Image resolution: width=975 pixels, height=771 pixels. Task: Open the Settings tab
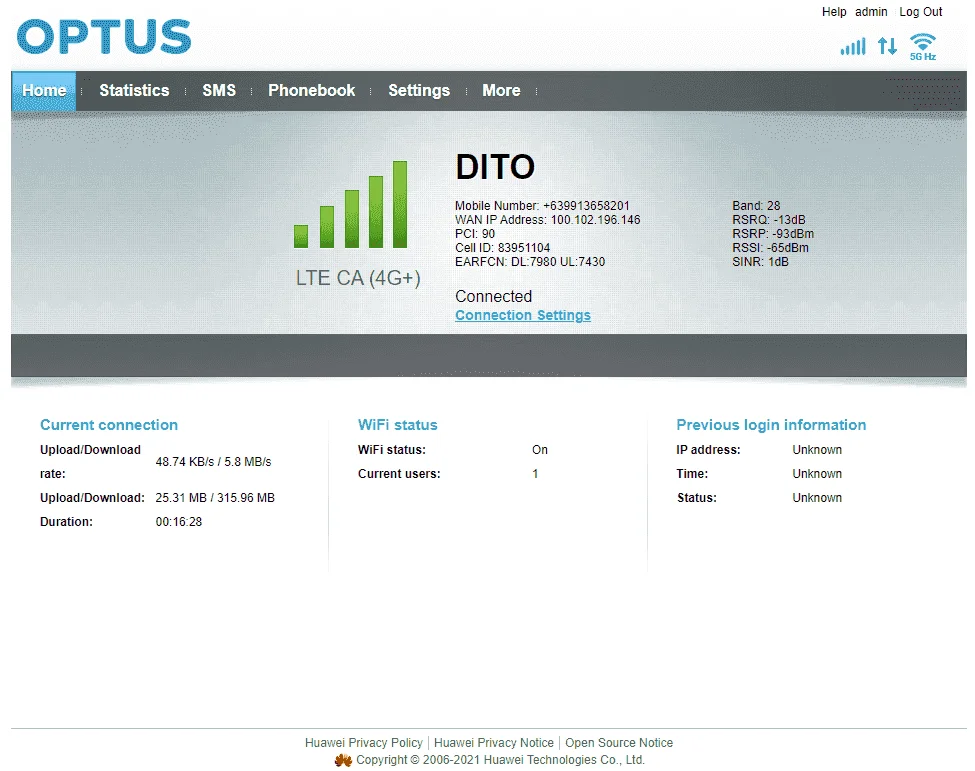coord(419,91)
